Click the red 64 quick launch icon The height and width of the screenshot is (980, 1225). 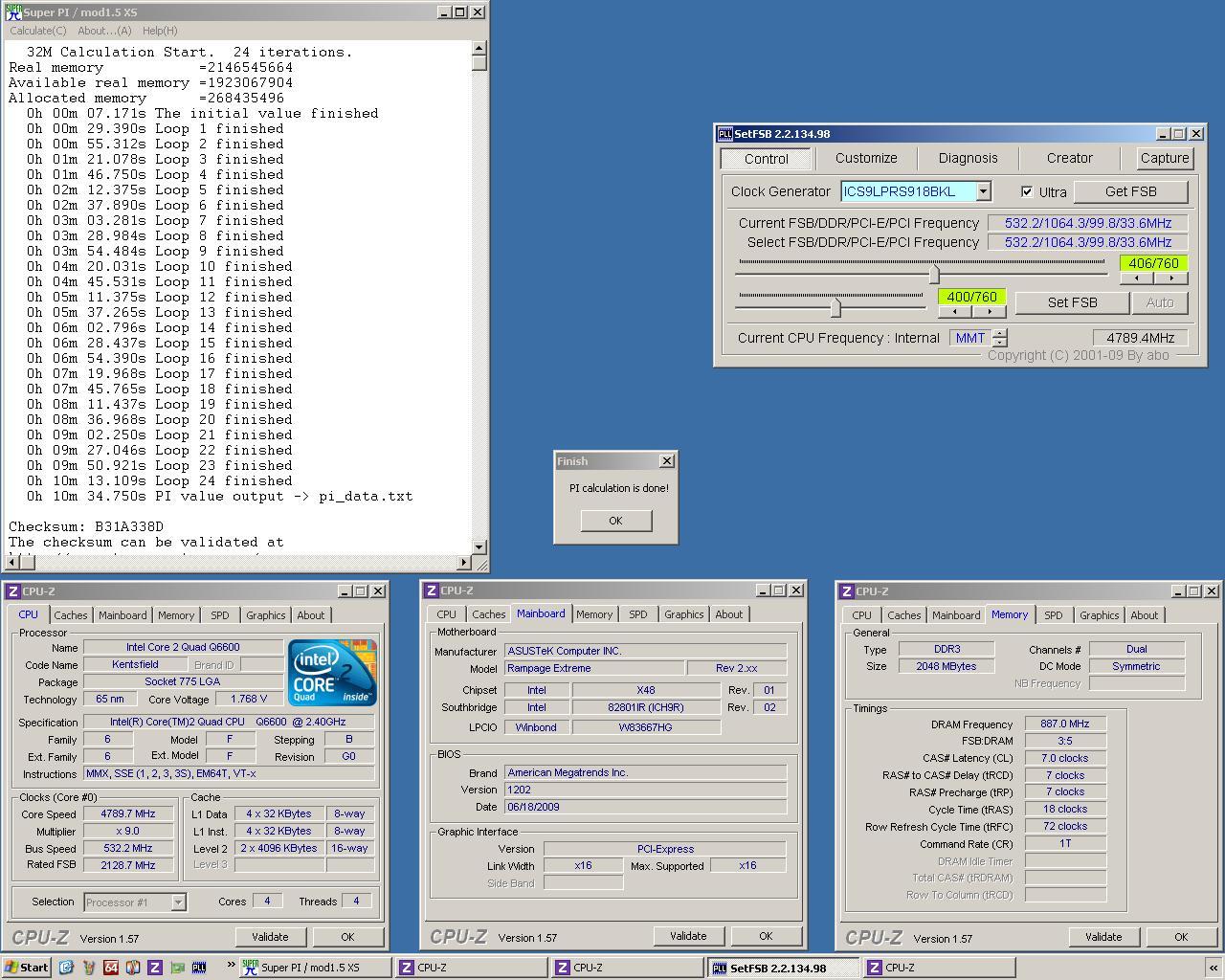(x=111, y=968)
